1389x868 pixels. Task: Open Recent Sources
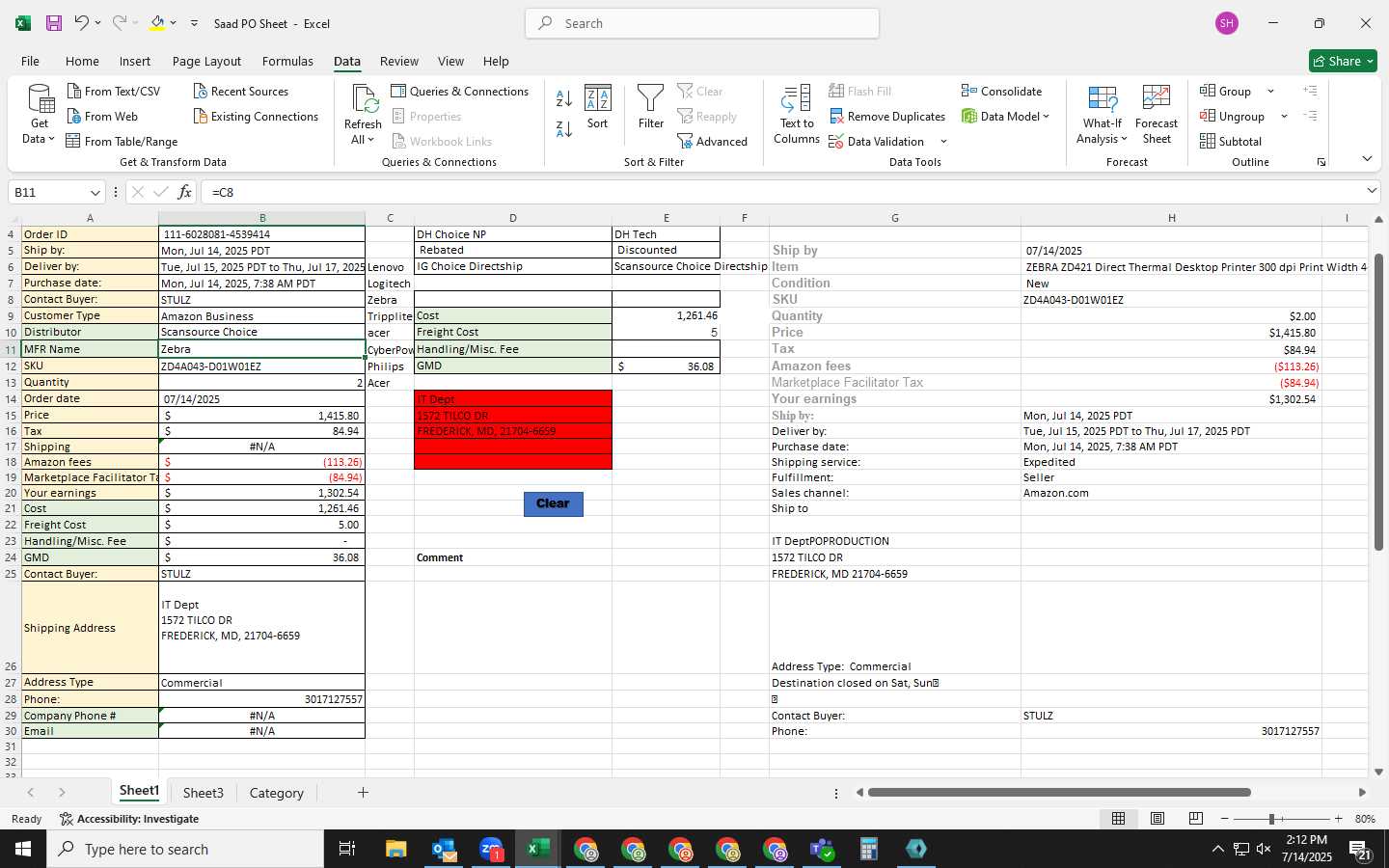pyautogui.click(x=241, y=92)
